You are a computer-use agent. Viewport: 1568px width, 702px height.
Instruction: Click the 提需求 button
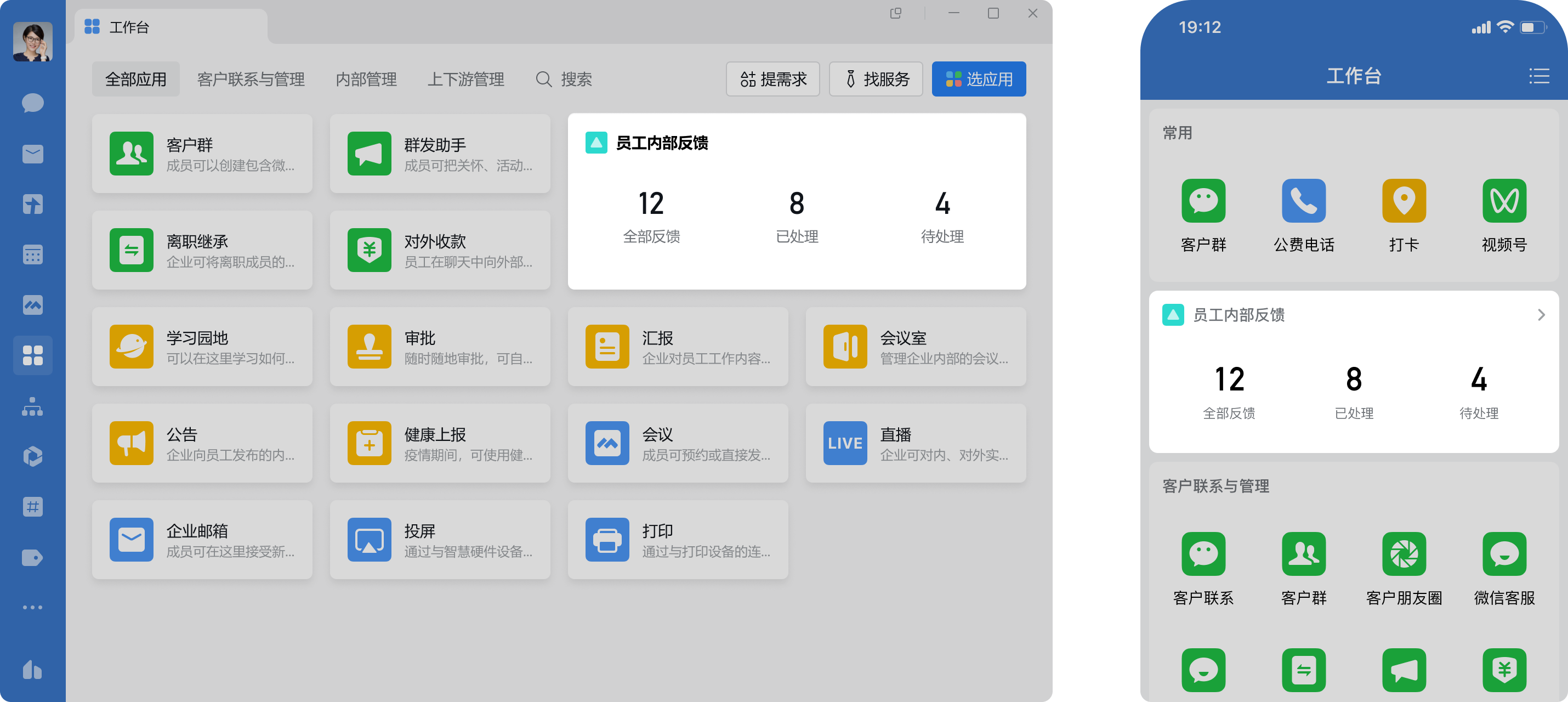point(772,79)
